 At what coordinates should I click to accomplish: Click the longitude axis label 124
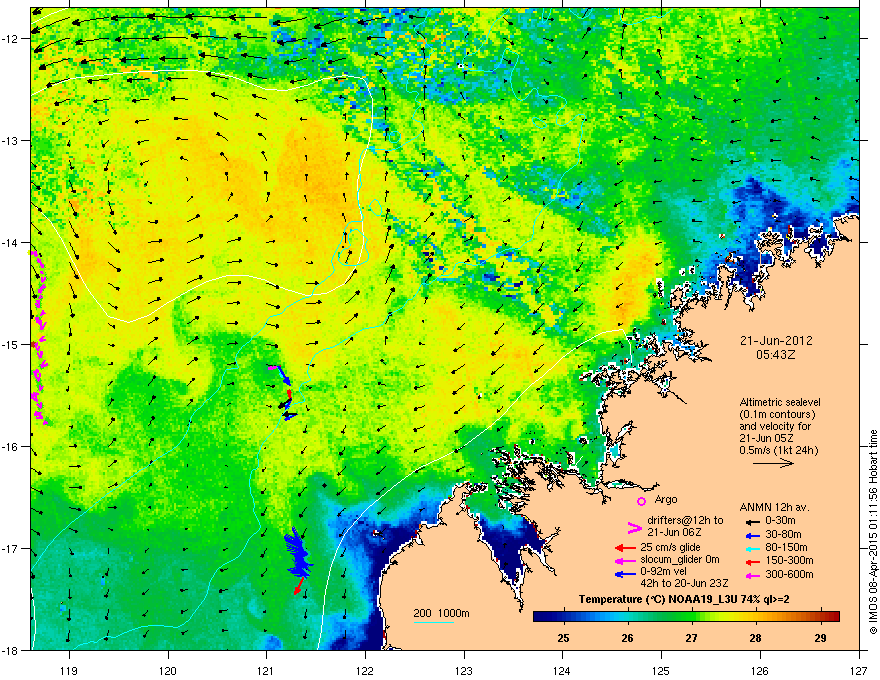[x=562, y=671]
